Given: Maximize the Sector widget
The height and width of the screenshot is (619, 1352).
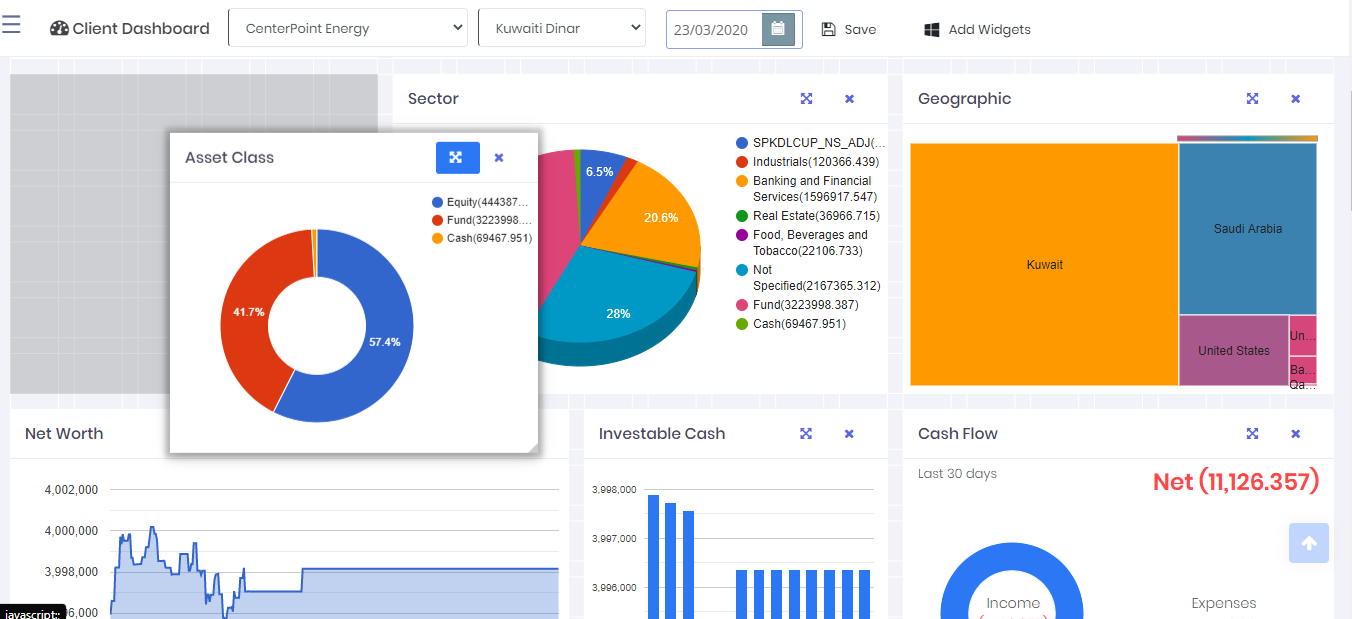Looking at the screenshot, I should click(x=806, y=99).
